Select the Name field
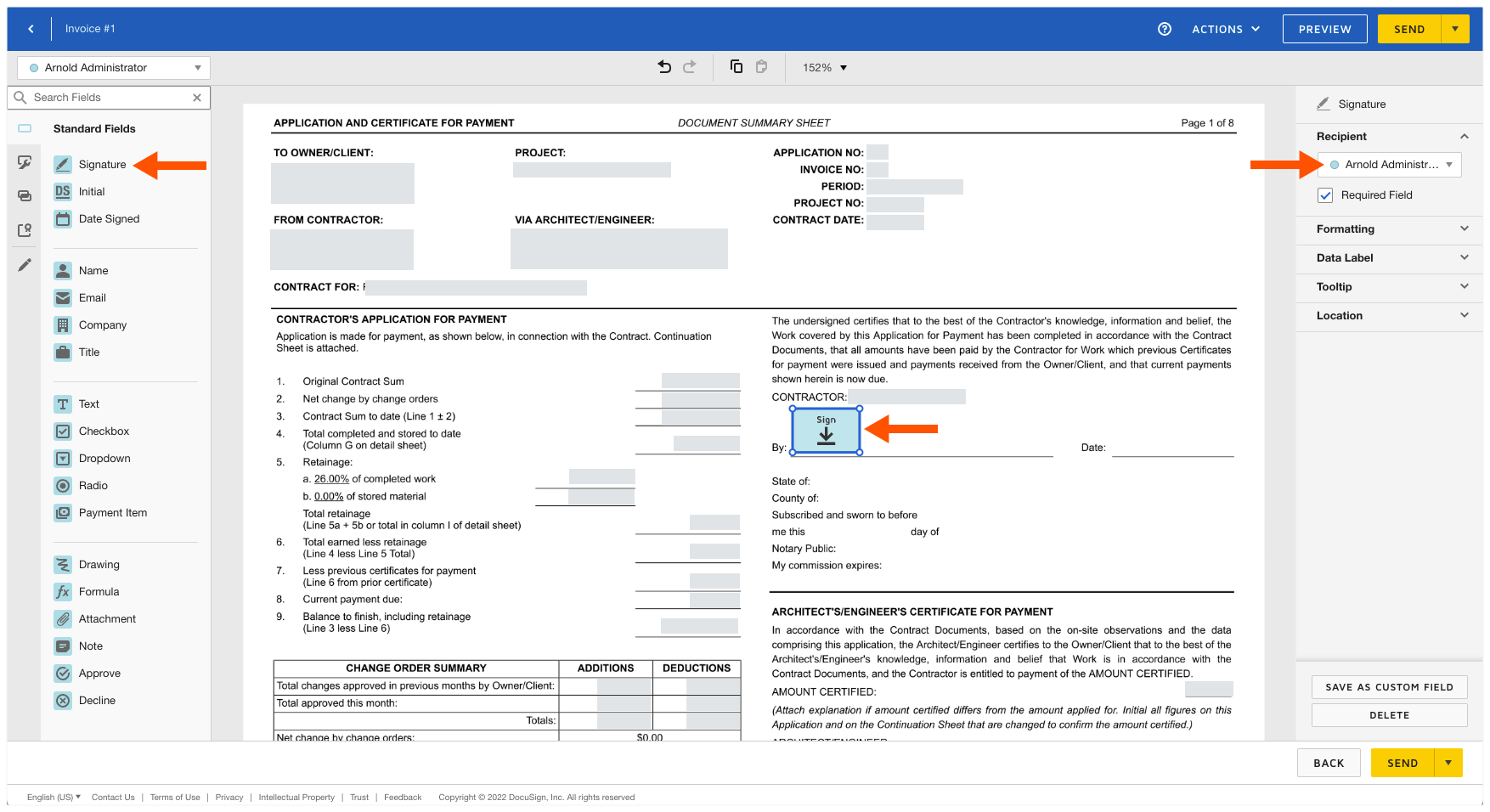 82,271
